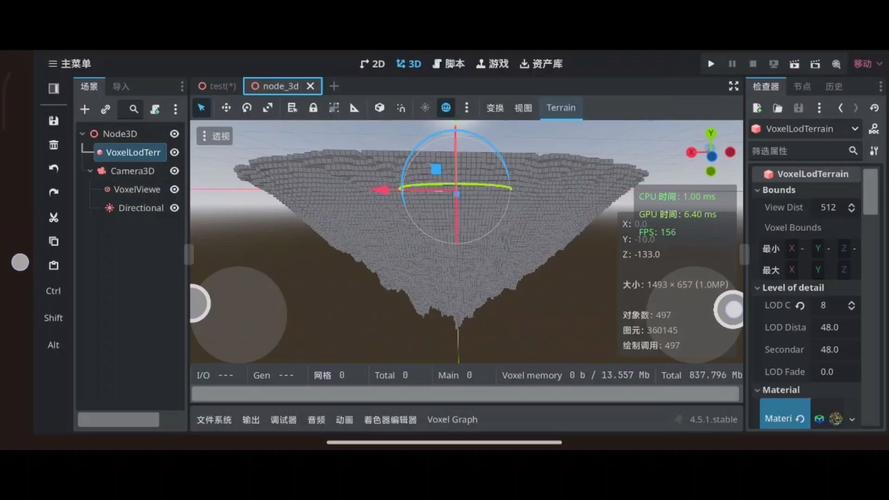Switch to the 2D workspace
889x500 pixels.
(x=372, y=64)
